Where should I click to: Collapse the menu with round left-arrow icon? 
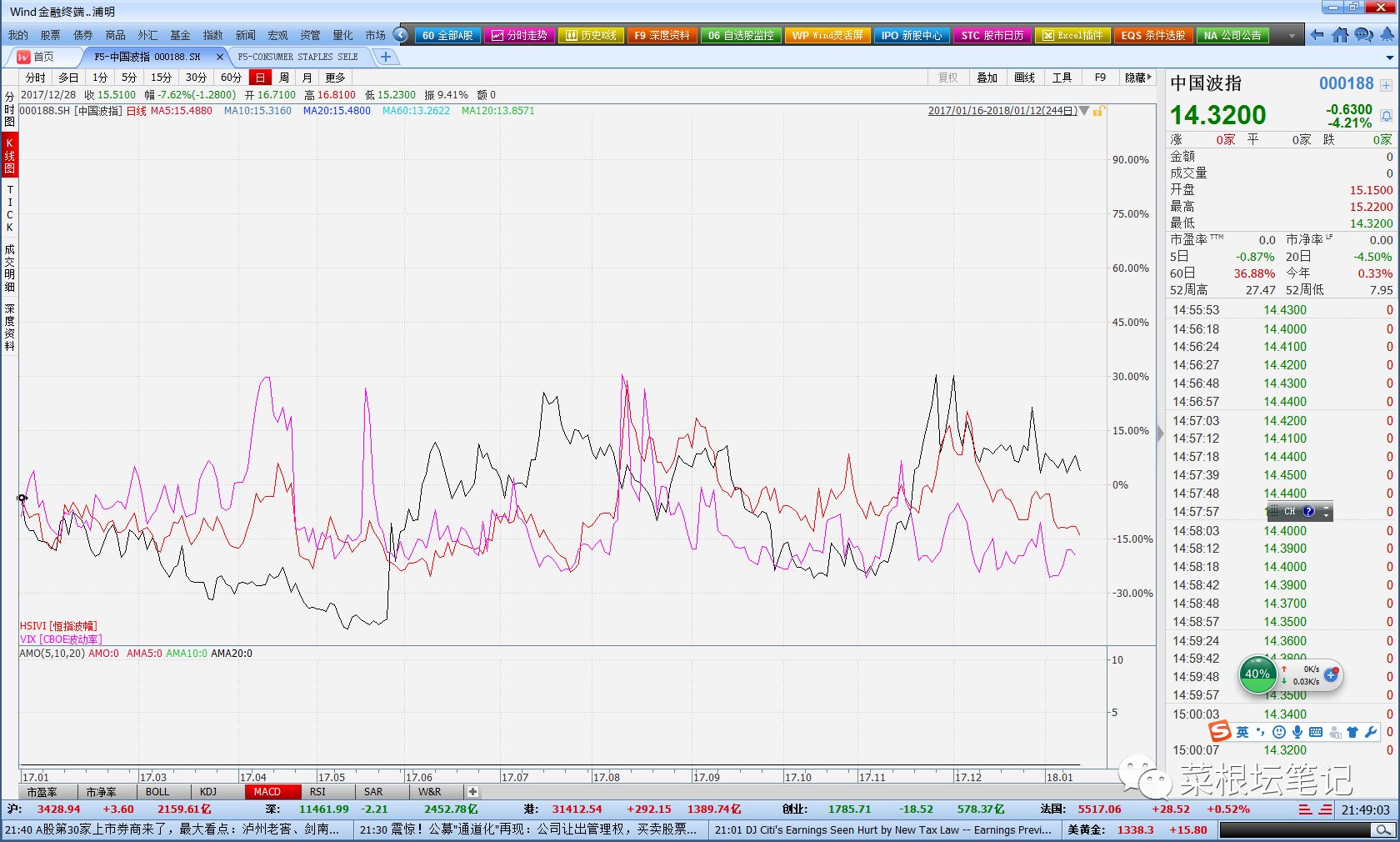401,35
